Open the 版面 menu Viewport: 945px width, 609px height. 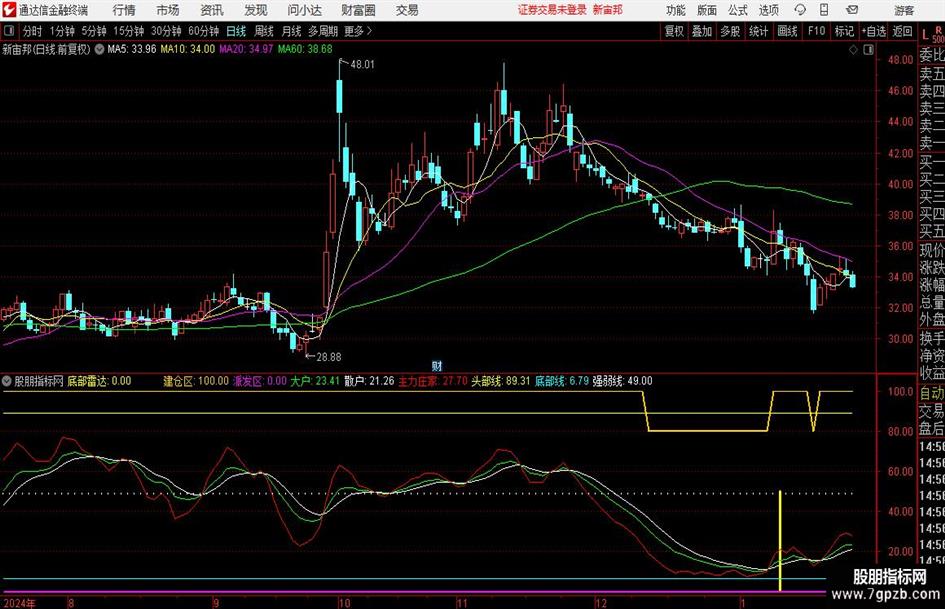coord(707,10)
